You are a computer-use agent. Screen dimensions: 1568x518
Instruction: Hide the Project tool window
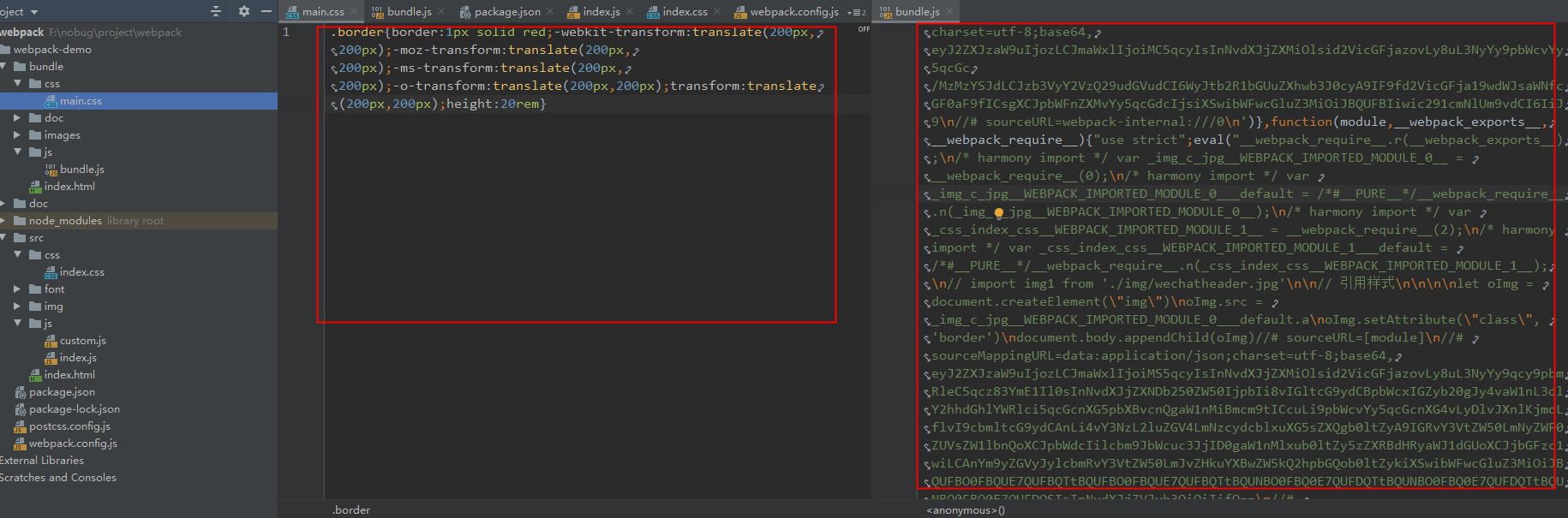[266, 11]
